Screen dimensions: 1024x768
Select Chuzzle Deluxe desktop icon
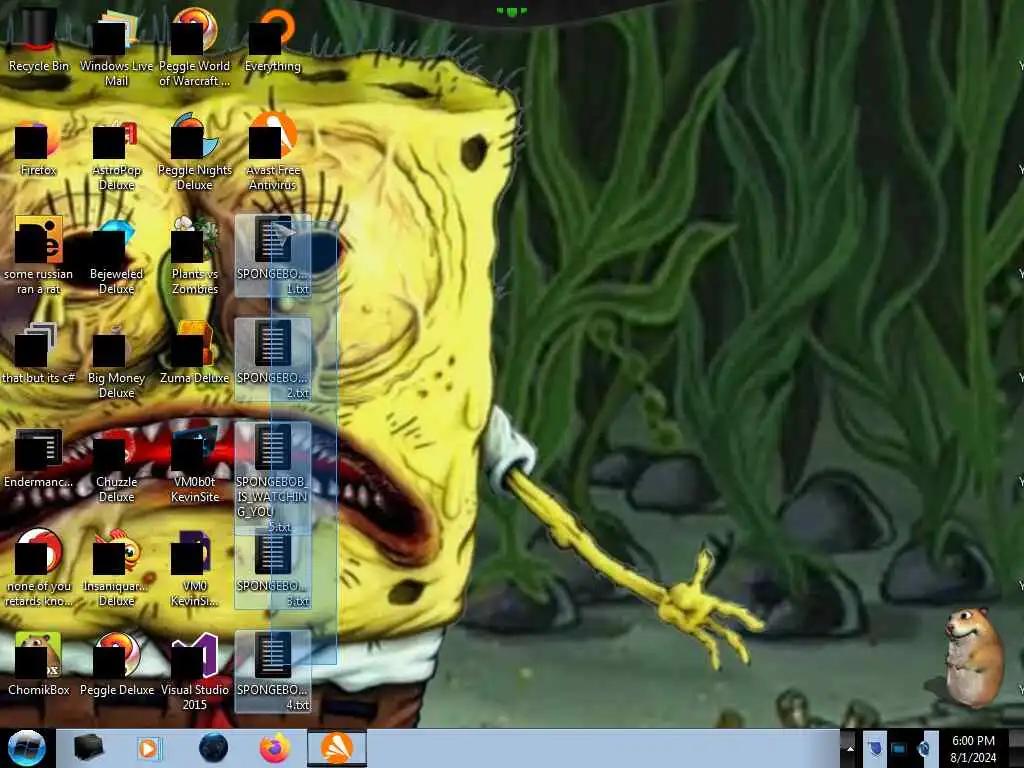[116, 466]
